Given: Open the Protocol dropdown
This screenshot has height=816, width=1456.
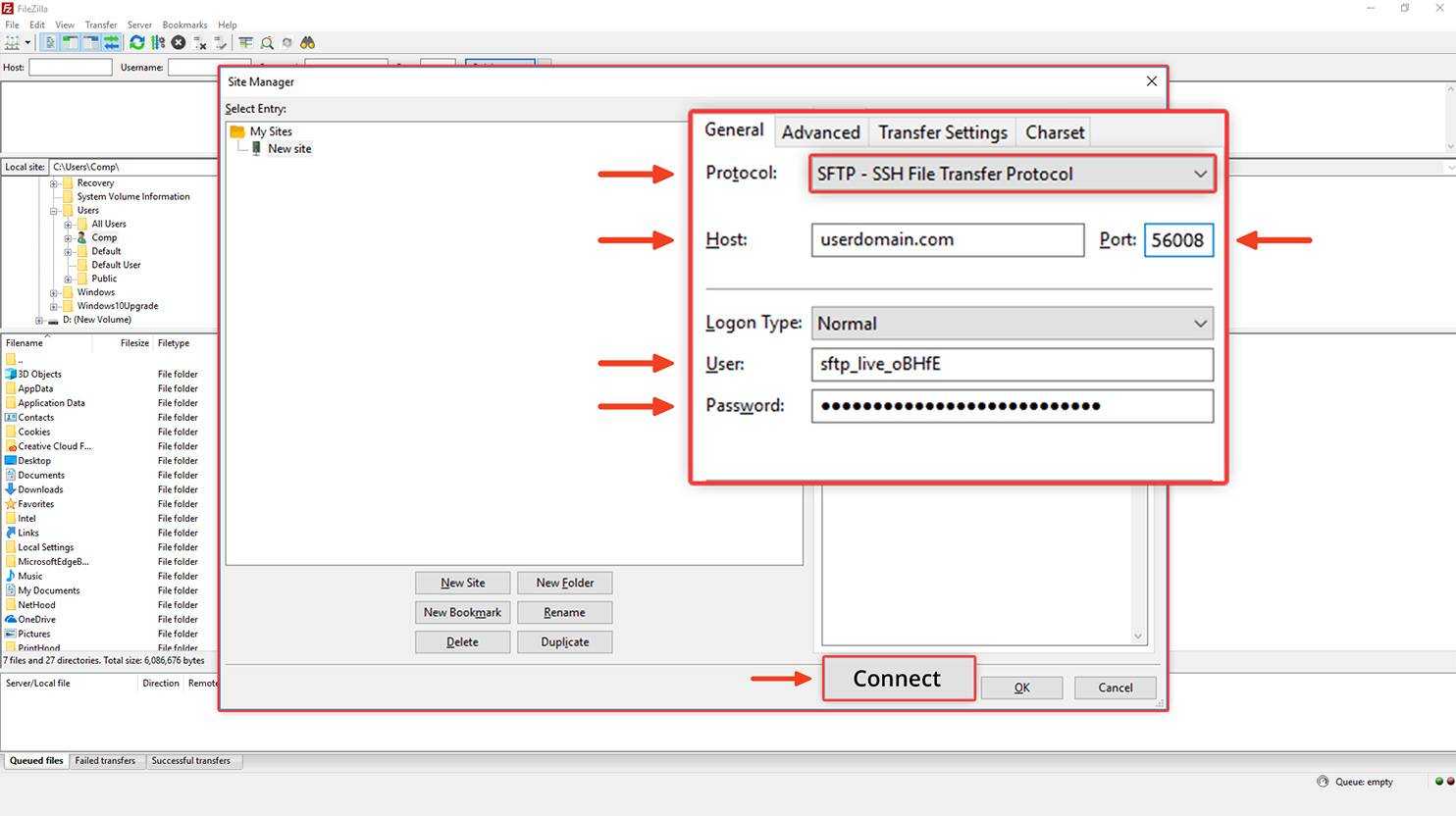Looking at the screenshot, I should tap(1012, 174).
